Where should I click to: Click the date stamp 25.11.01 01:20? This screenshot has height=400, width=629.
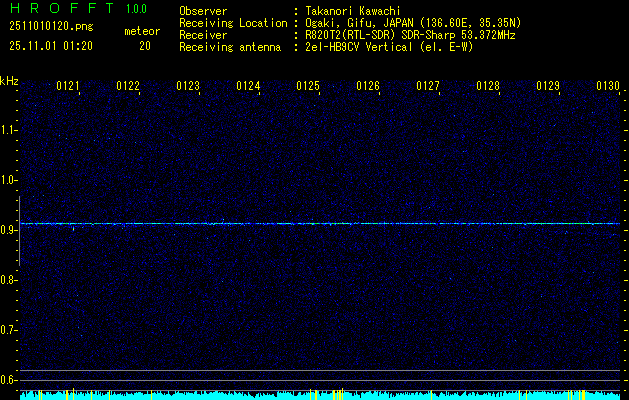51,46
